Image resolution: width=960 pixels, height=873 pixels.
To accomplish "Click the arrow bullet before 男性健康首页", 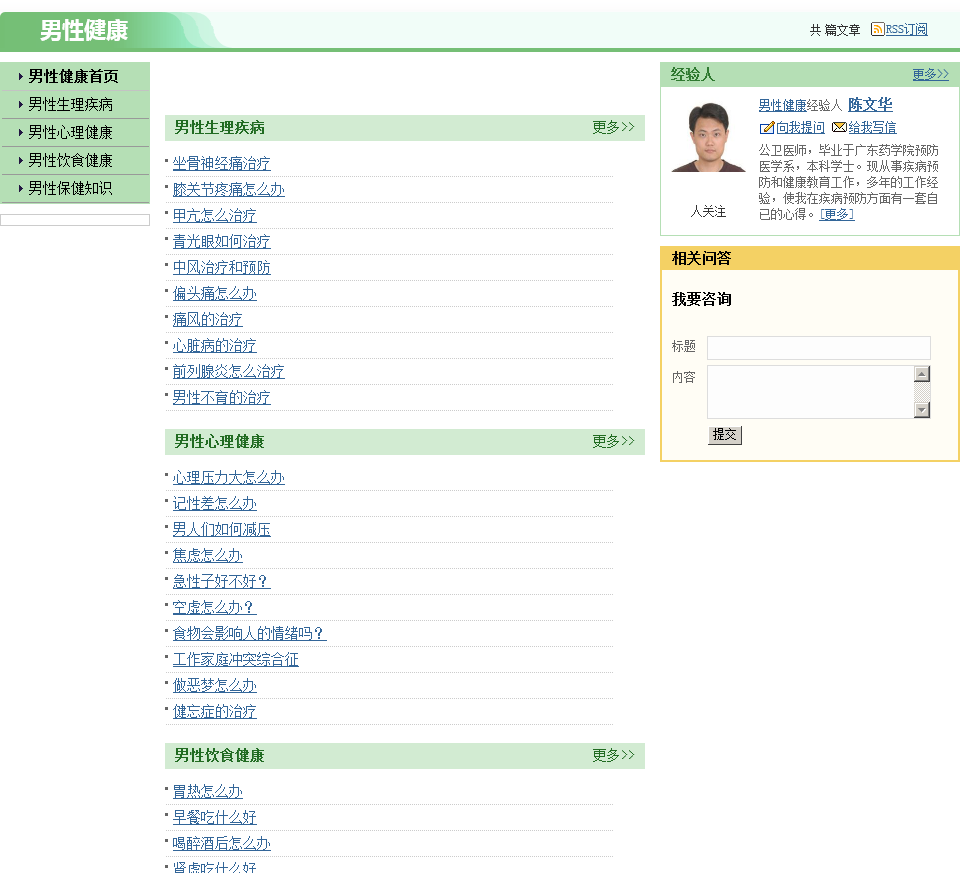I will [21, 77].
